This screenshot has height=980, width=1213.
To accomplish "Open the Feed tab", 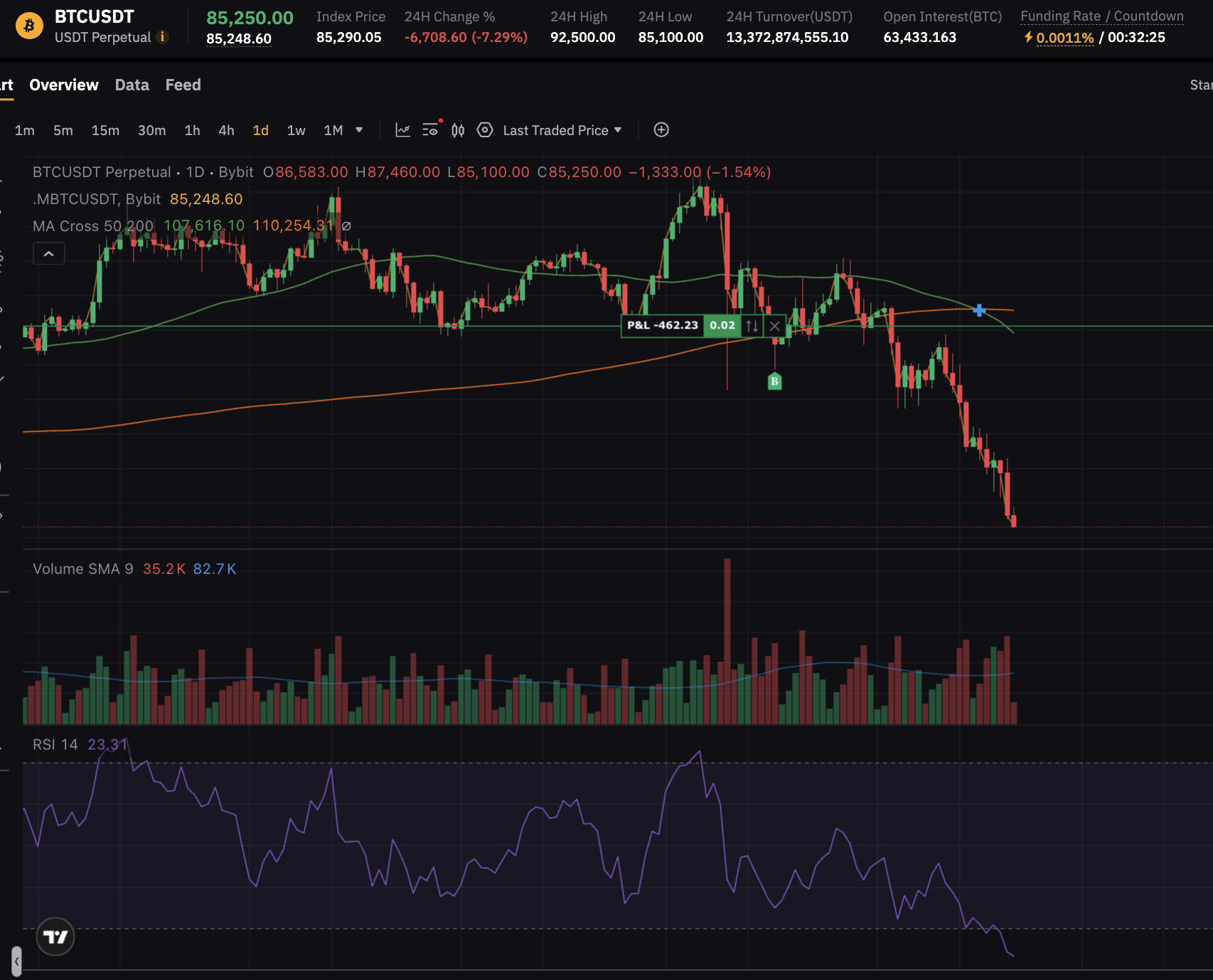I will click(x=183, y=85).
